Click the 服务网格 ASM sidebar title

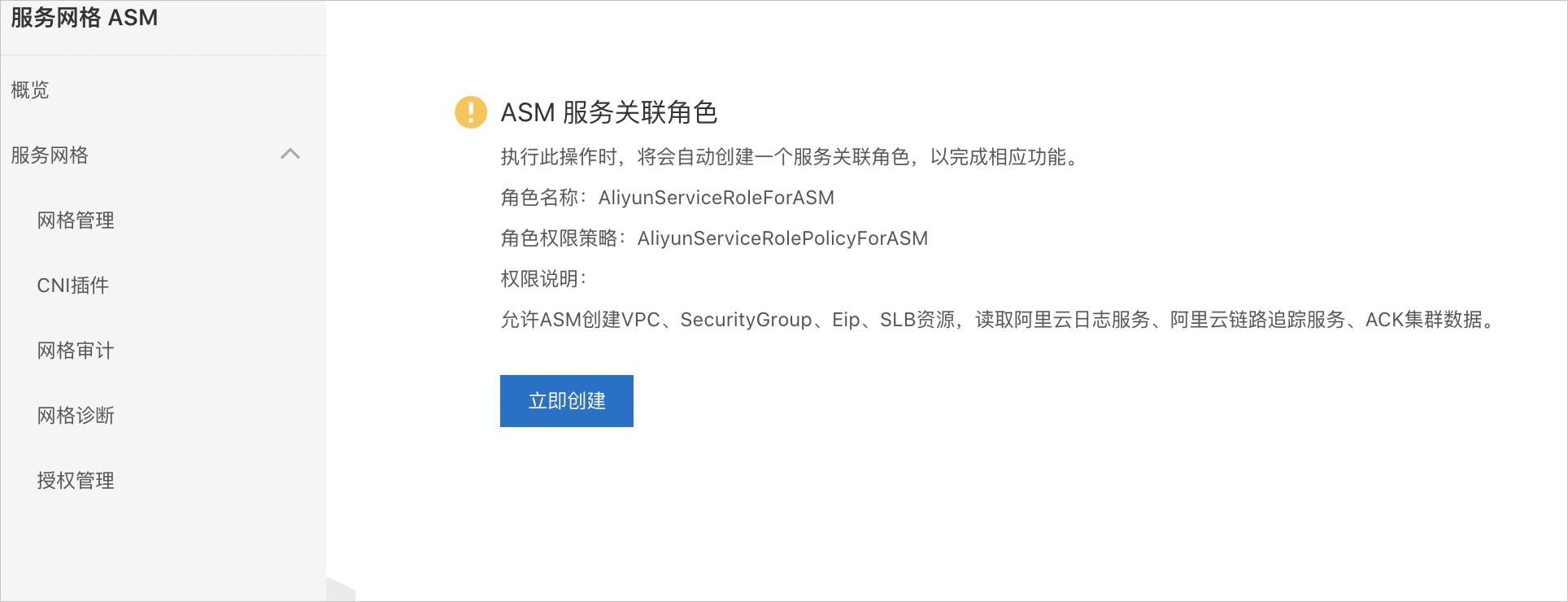(85, 17)
